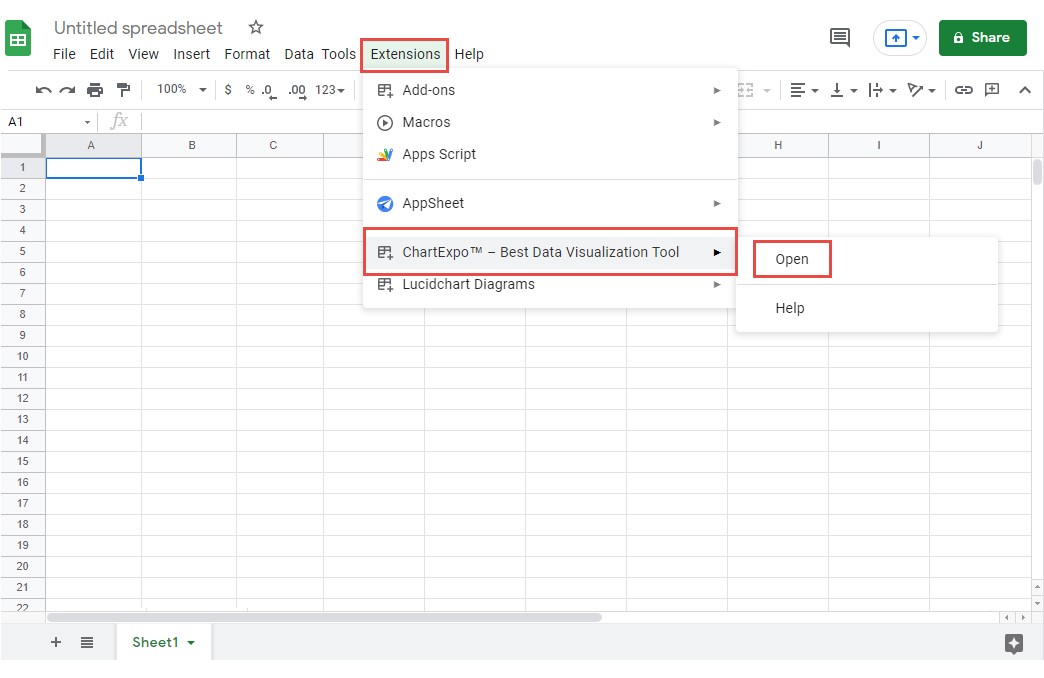Click the select-all corner box
The width and height of the screenshot is (1044, 678).
(x=23, y=145)
